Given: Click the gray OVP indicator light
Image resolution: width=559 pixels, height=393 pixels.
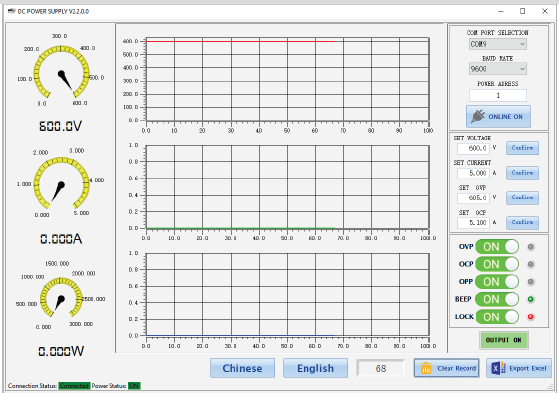Looking at the screenshot, I should tap(530, 247).
